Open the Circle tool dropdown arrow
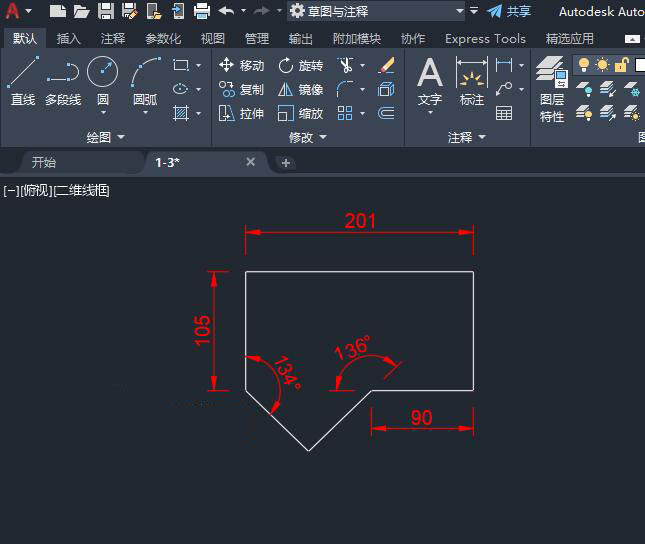The image size is (645, 544). [x=103, y=112]
